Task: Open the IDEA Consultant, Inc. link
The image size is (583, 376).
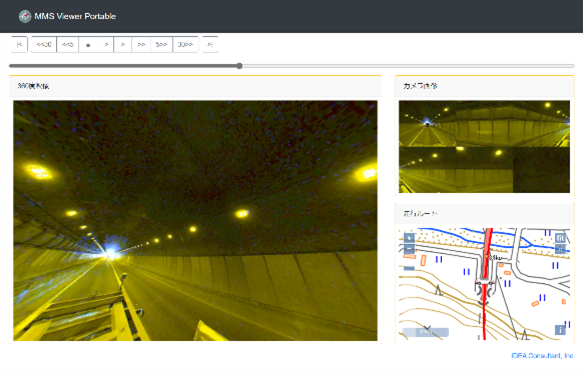Action: coord(542,356)
